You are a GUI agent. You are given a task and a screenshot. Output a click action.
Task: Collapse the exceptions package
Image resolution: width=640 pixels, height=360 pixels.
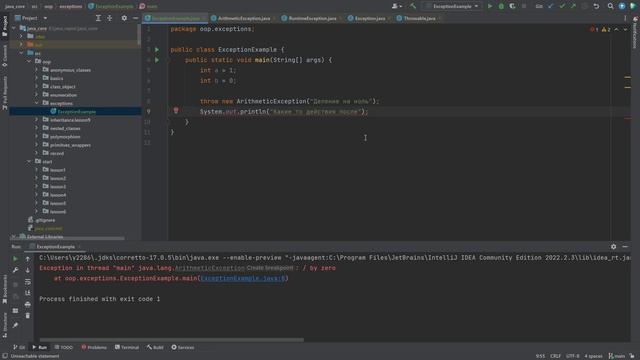pyautogui.click(x=36, y=103)
